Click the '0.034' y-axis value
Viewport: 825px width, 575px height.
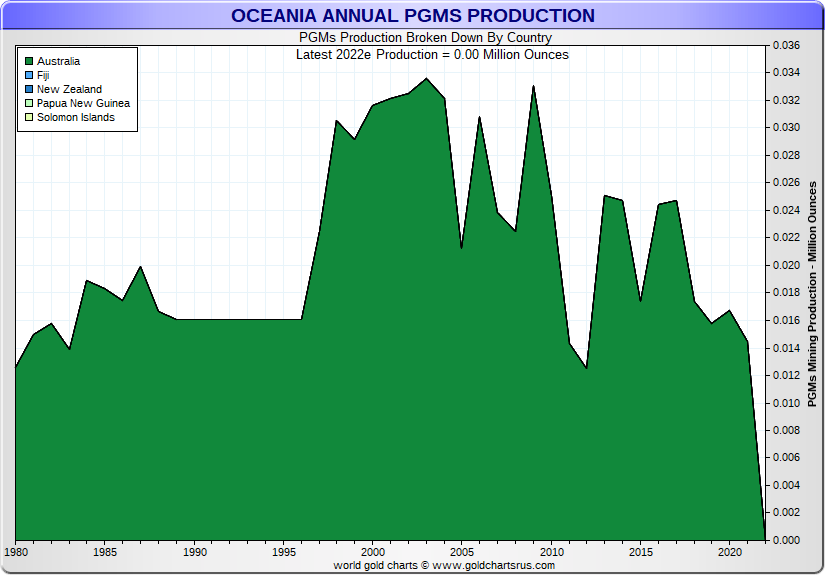[x=786, y=73]
